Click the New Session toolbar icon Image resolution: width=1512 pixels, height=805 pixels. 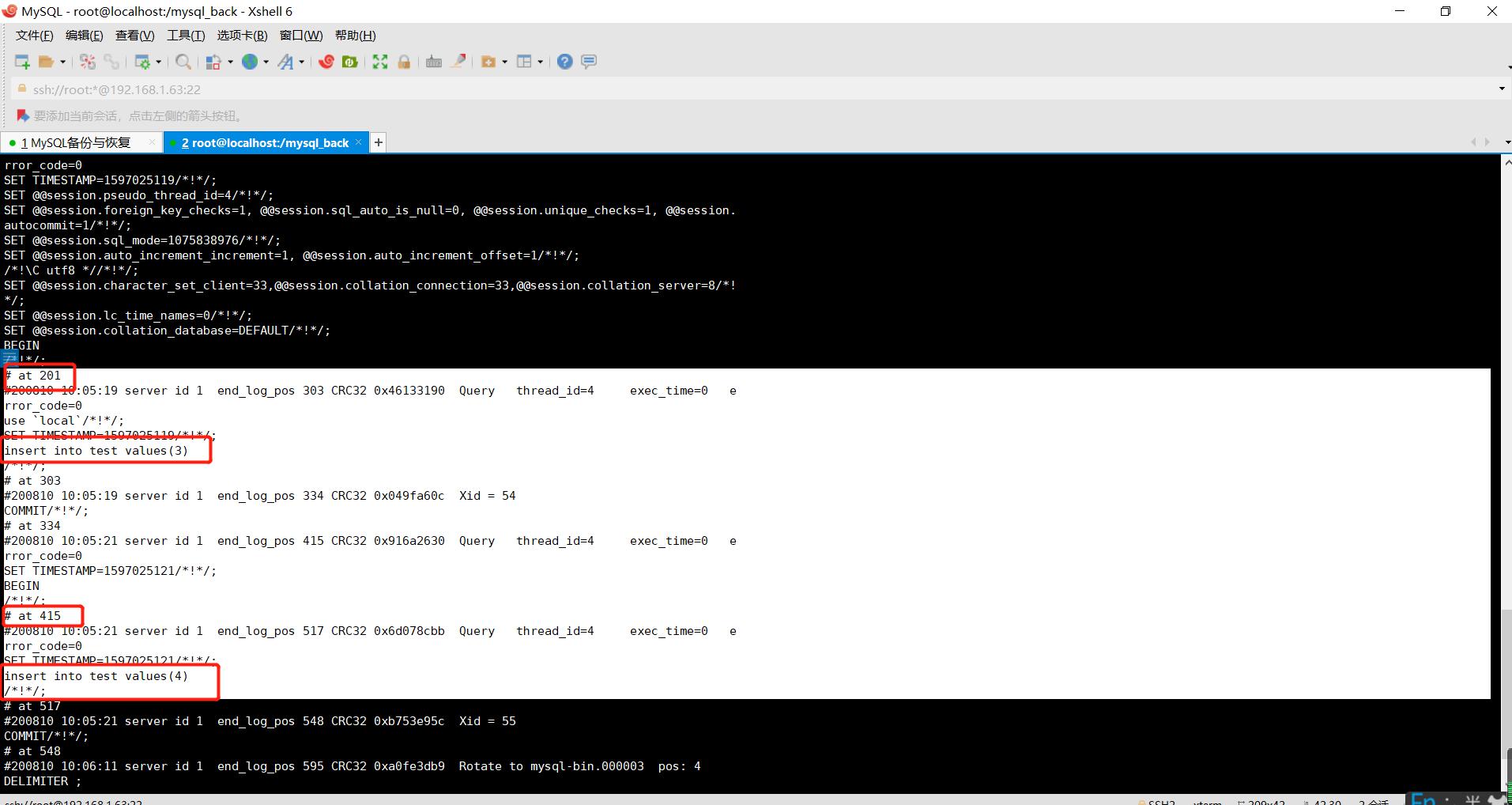[22, 62]
